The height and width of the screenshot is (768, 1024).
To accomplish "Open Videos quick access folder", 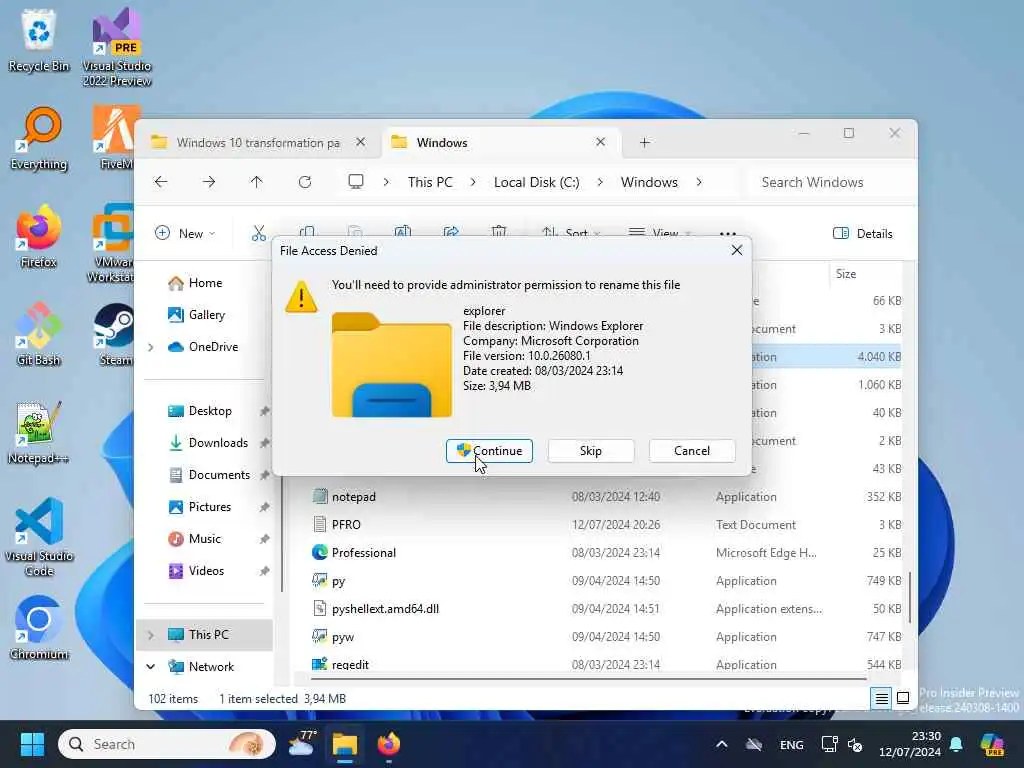I will 206,571.
